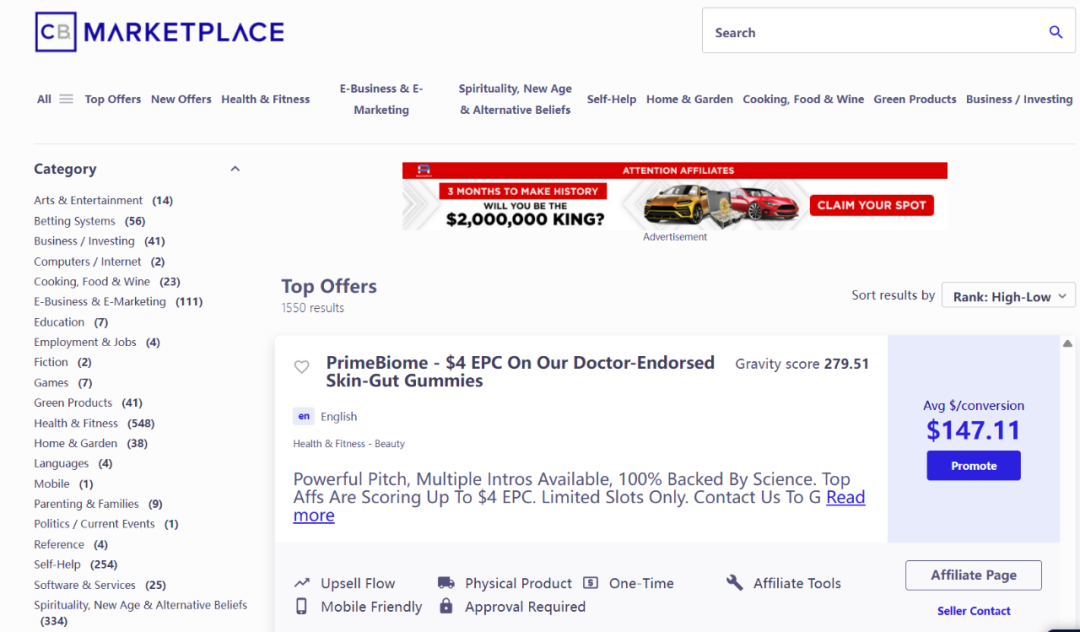
Task: Click into the Search input field
Action: pyautogui.click(x=870, y=32)
